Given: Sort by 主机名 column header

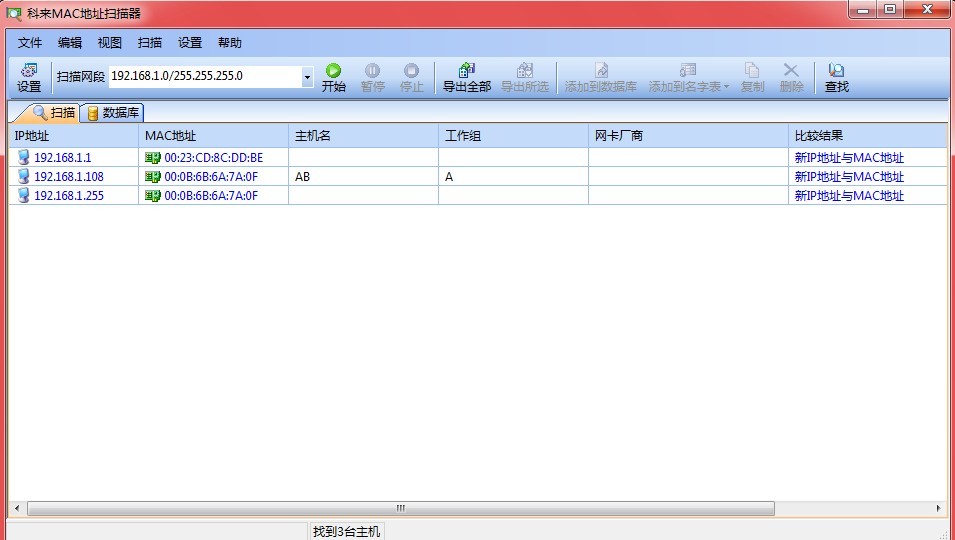Looking at the screenshot, I should 364,135.
